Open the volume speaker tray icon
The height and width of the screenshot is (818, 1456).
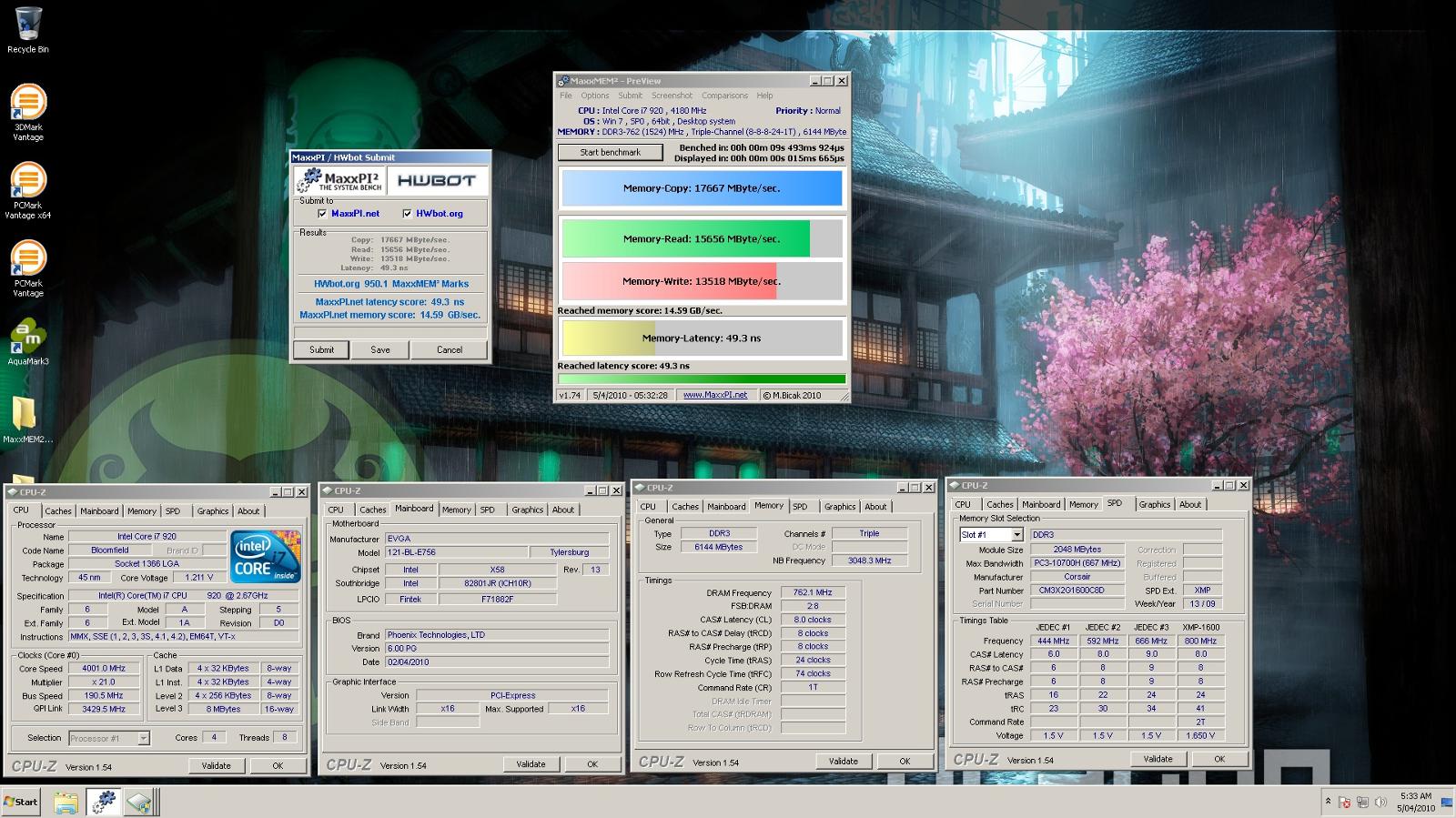click(1380, 803)
